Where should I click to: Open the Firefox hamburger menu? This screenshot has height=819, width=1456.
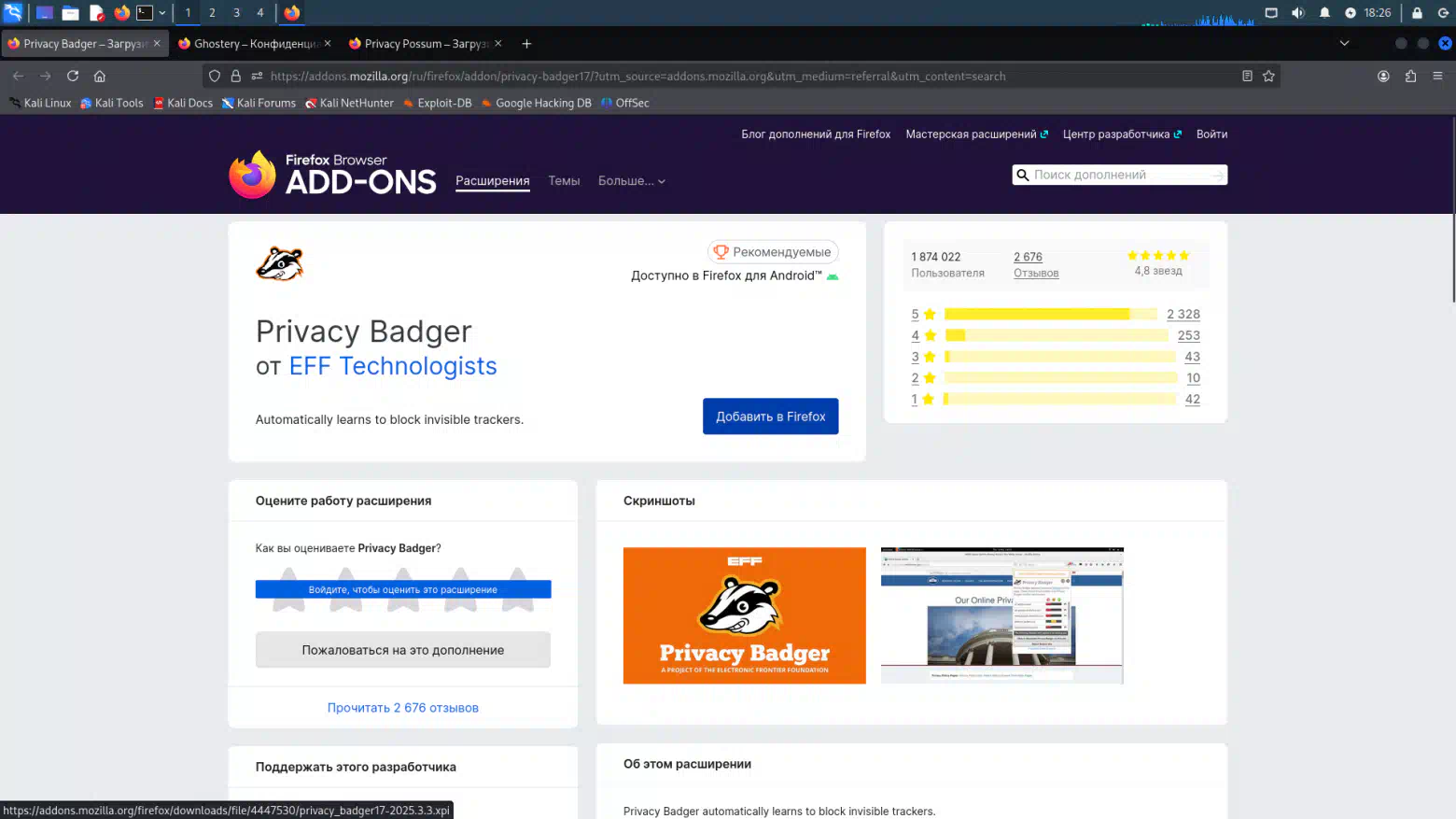1437,77
